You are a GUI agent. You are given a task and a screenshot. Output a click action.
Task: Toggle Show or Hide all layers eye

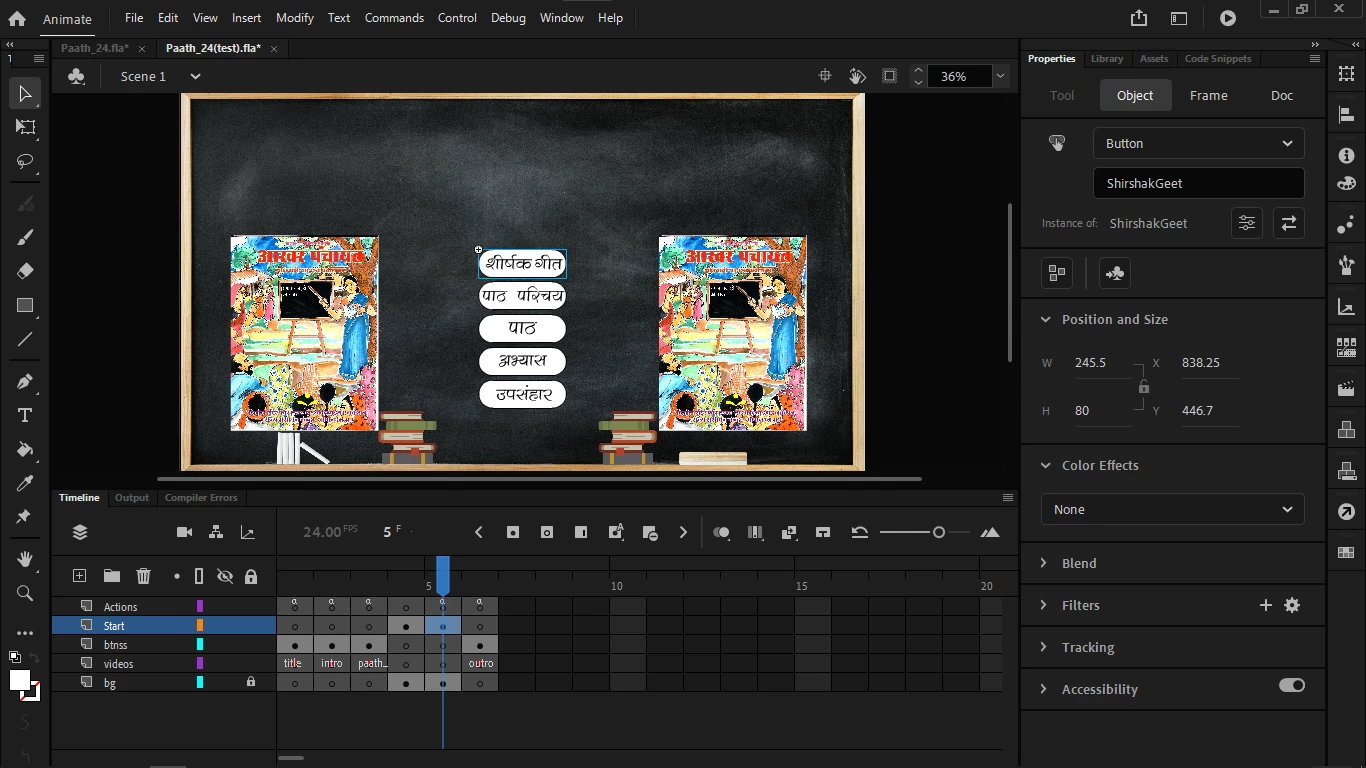coord(225,576)
